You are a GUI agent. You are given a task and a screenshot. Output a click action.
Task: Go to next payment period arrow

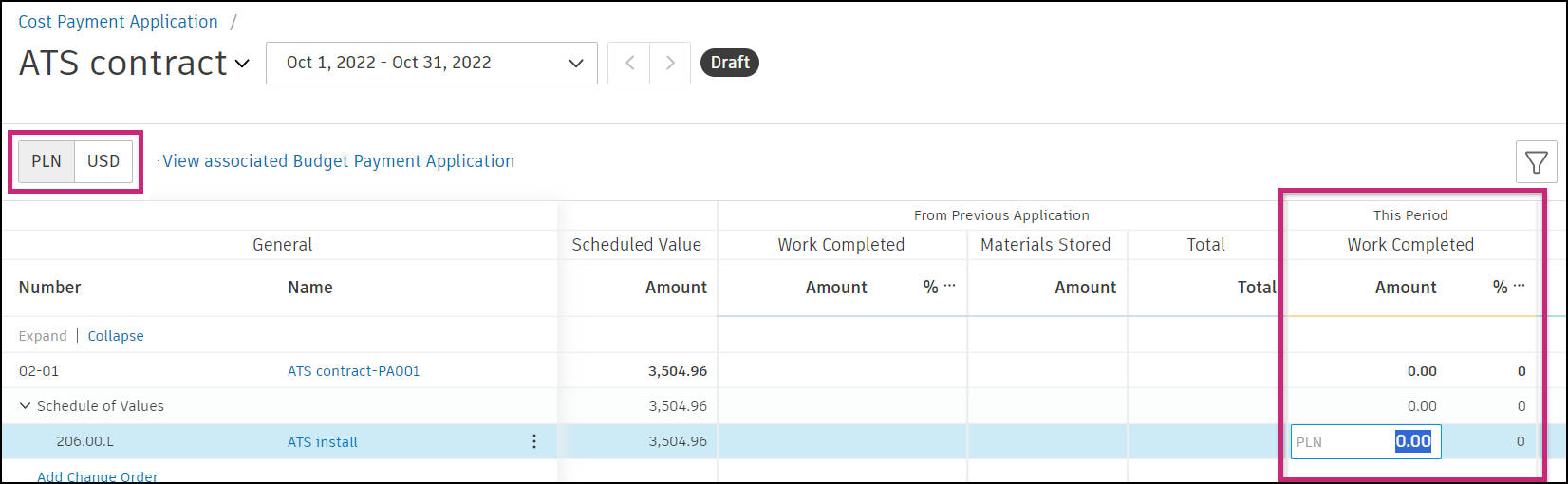670,64
